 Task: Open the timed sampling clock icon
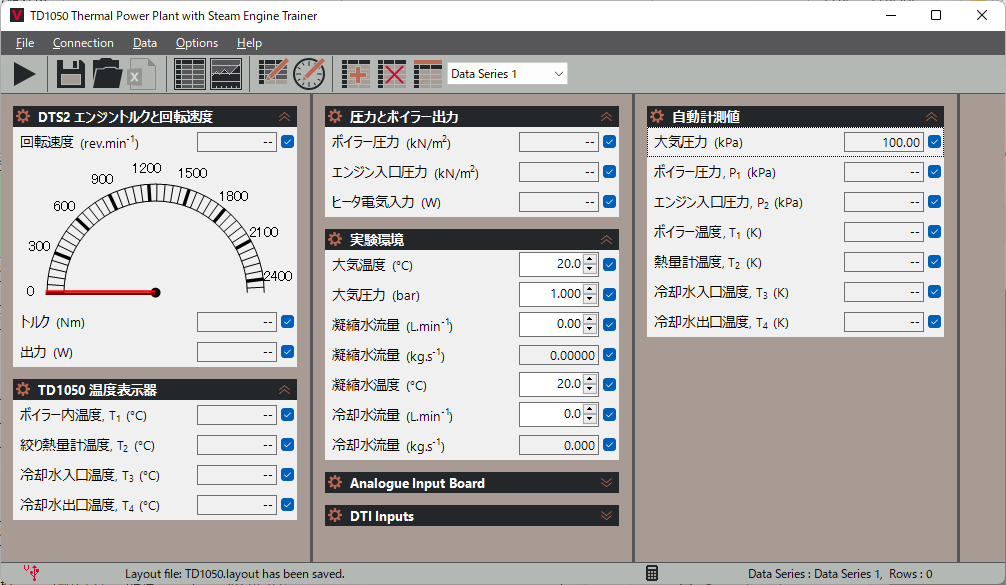[x=309, y=74]
